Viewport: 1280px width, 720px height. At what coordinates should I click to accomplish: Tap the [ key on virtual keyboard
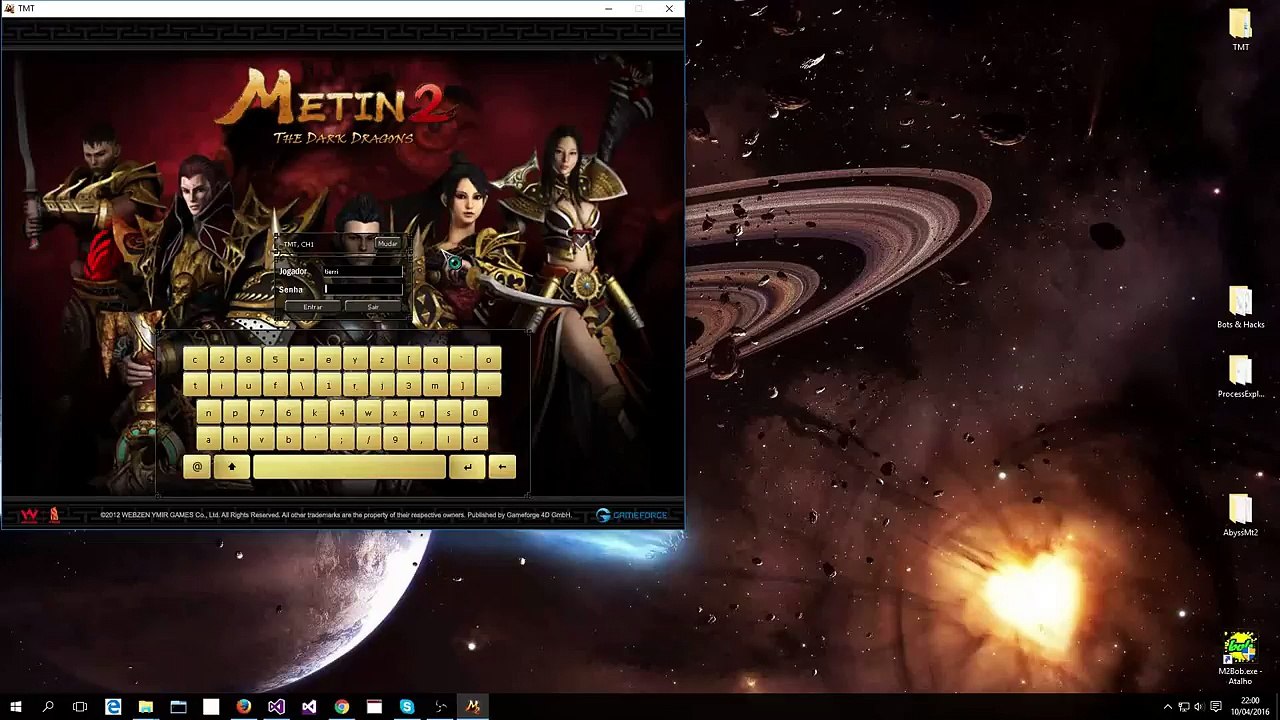pos(408,360)
